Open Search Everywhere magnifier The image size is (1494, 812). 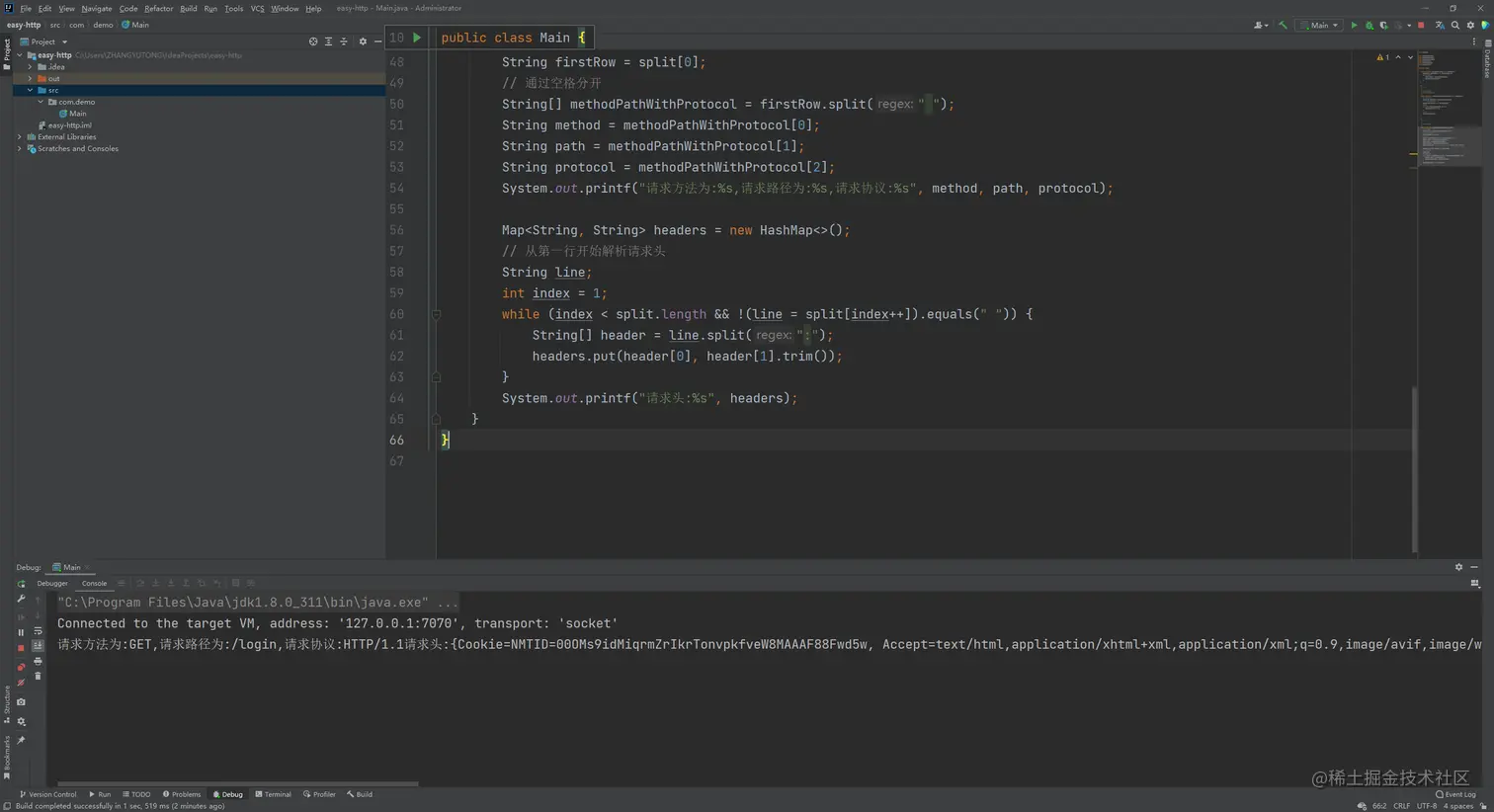point(1455,26)
